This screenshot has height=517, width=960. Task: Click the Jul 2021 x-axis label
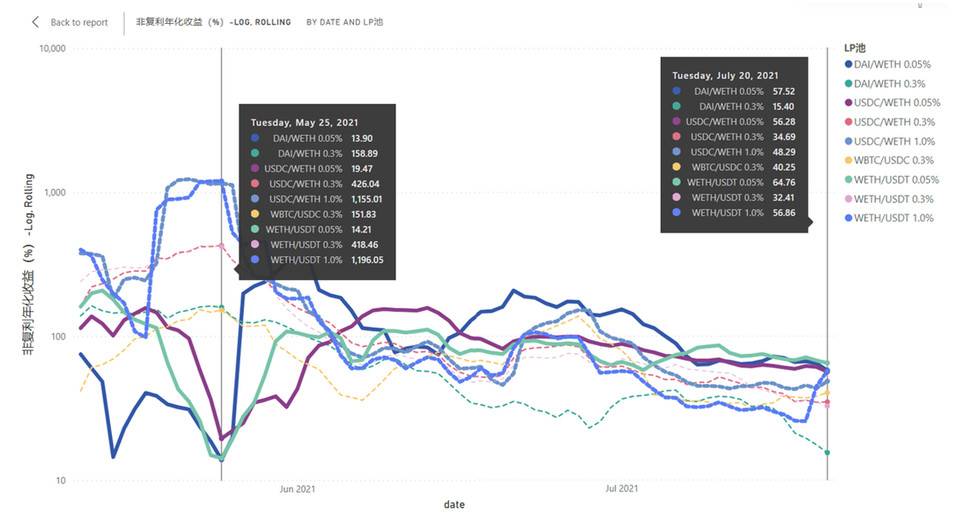(x=622, y=489)
